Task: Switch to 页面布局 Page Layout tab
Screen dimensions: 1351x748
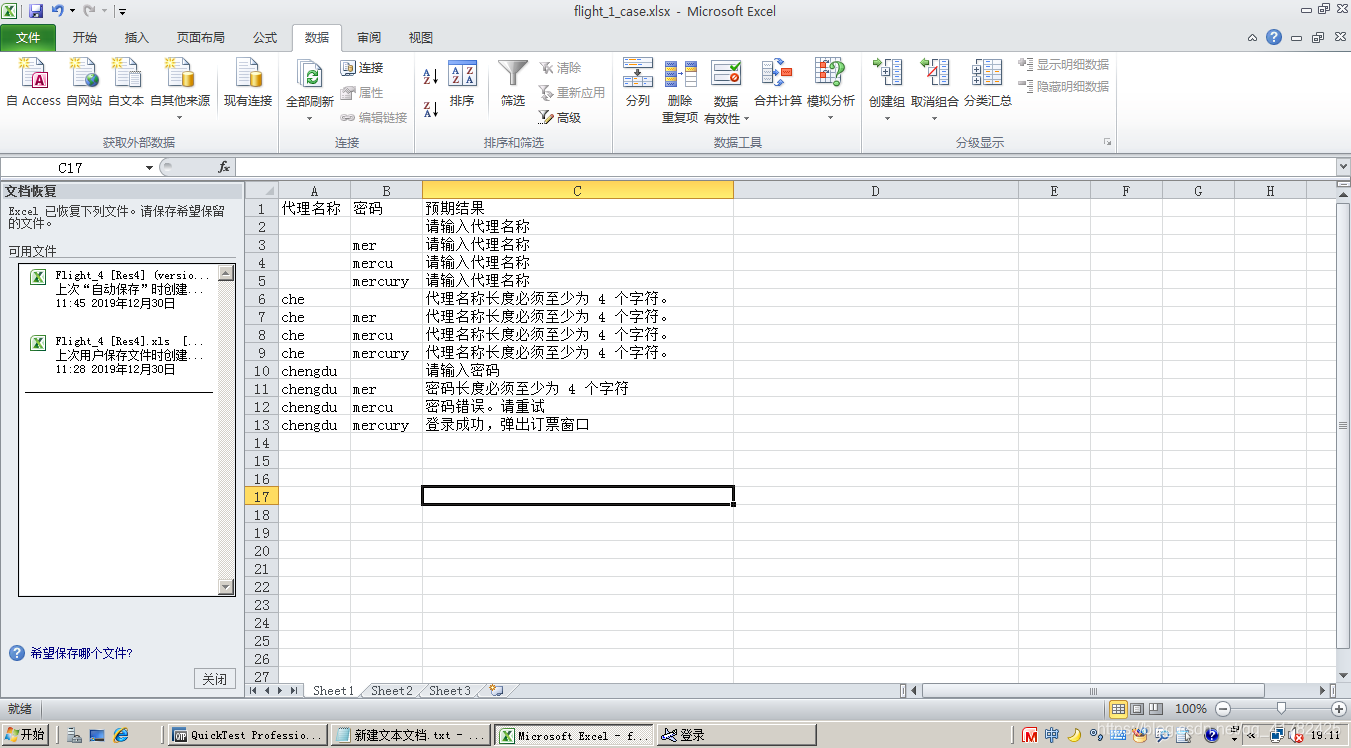Action: [x=201, y=38]
